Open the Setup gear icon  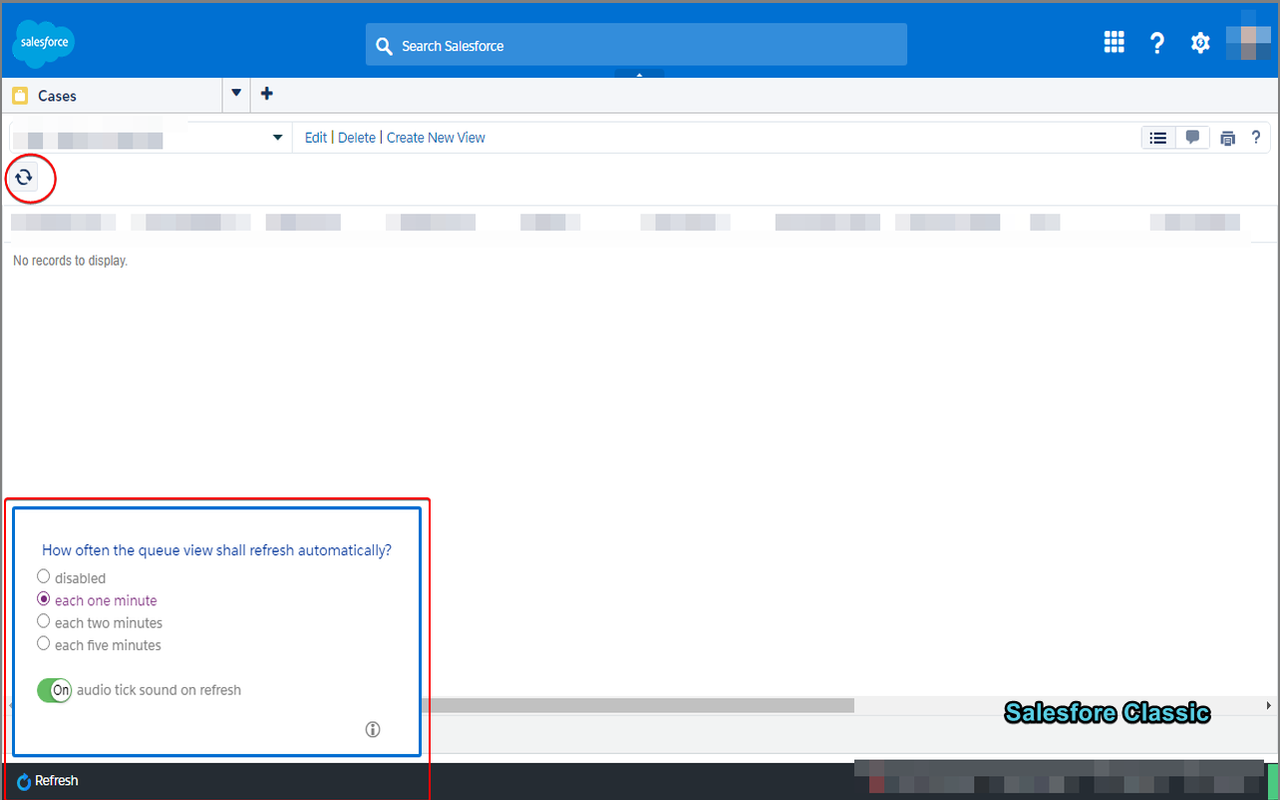tap(1200, 43)
